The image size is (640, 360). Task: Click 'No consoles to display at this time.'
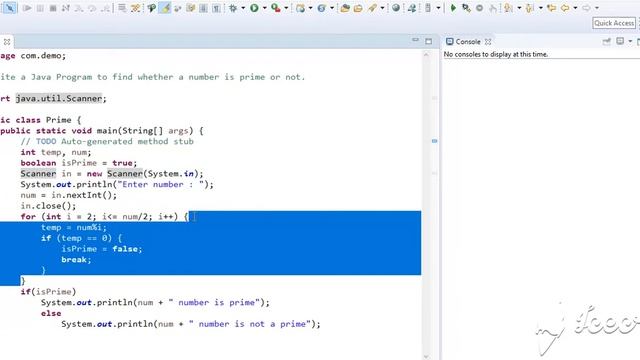click(496, 54)
